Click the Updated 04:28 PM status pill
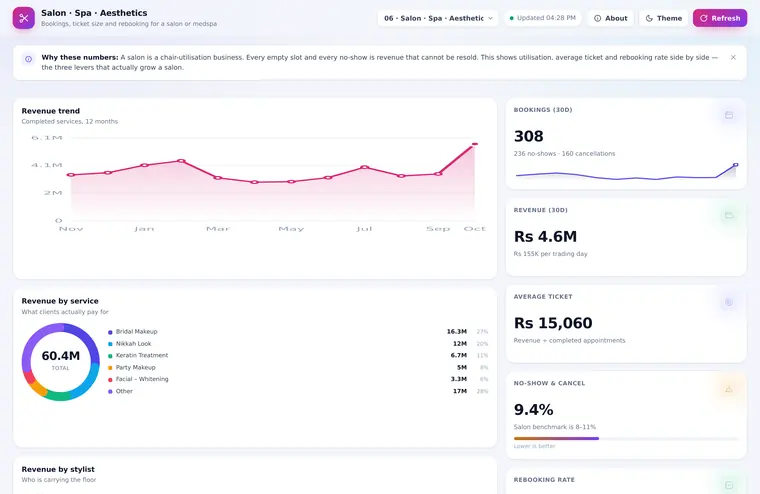The width and height of the screenshot is (760, 494). (542, 18)
